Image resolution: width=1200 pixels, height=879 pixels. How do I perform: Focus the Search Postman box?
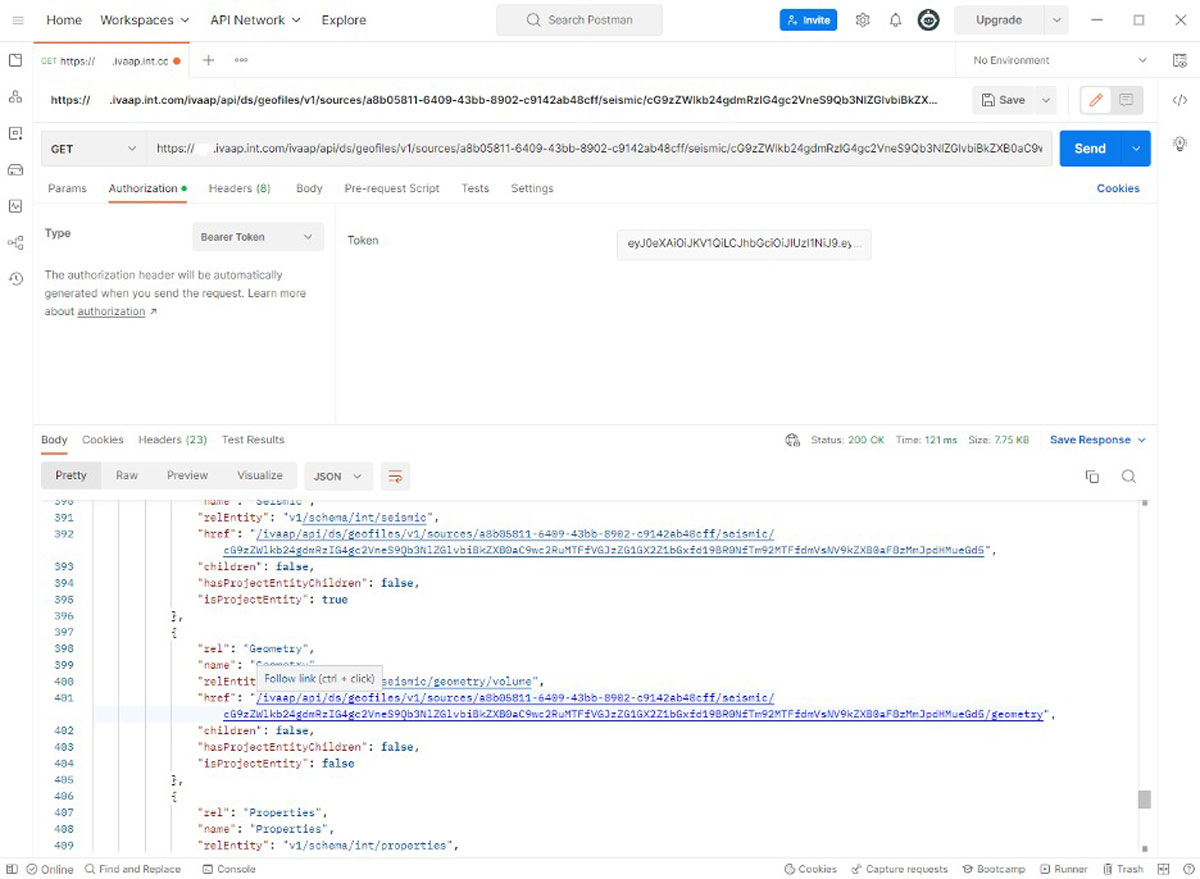point(579,20)
